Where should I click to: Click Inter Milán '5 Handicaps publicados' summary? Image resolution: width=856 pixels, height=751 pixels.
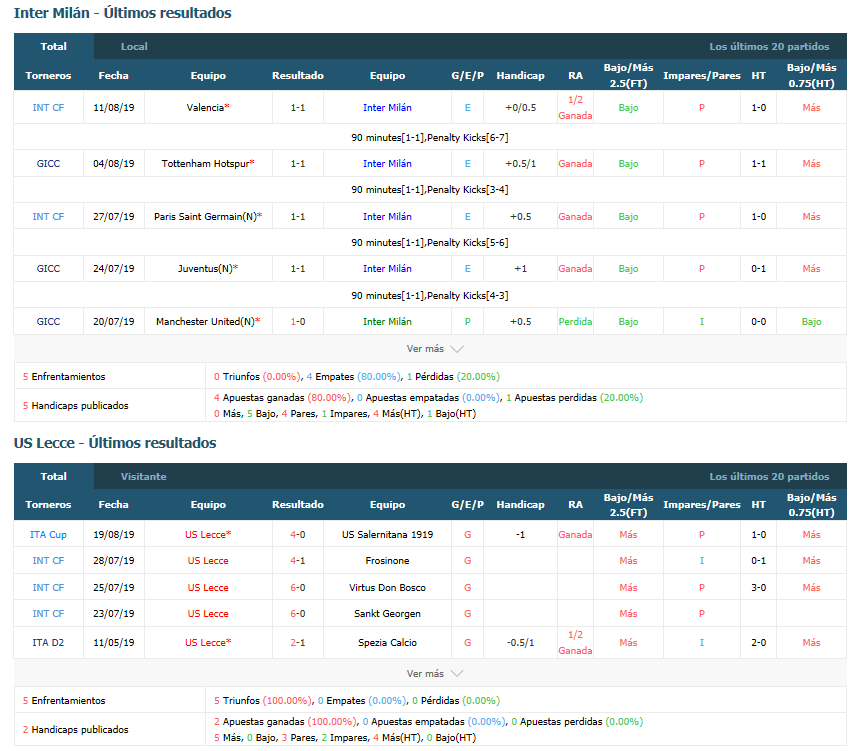point(75,406)
